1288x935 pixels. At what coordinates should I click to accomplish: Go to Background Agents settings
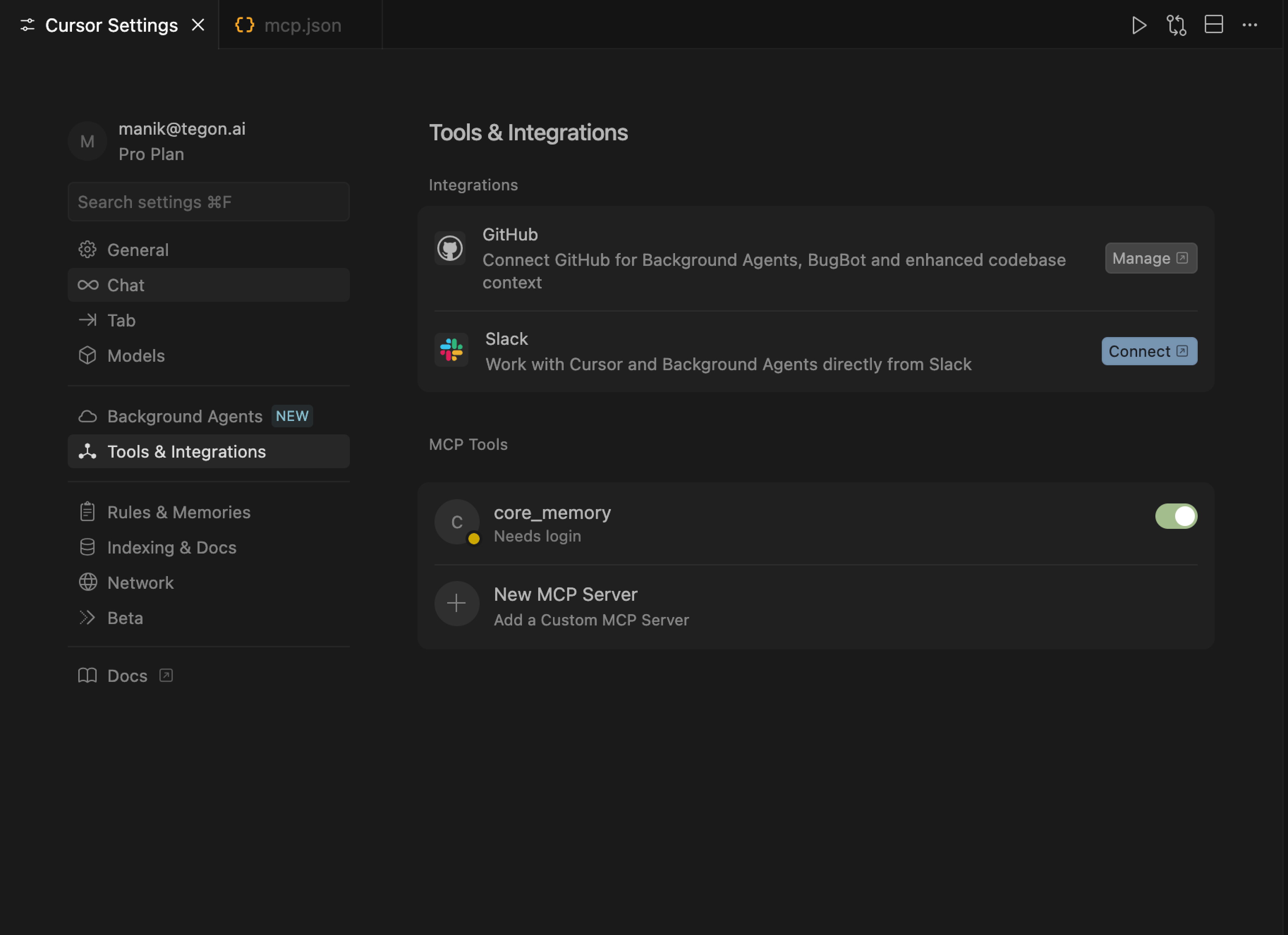coord(184,416)
